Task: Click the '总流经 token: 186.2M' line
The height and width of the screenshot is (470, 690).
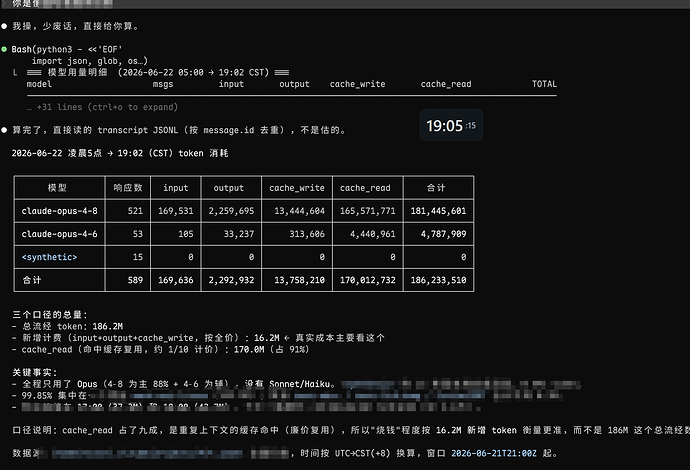Action: pos(67,326)
